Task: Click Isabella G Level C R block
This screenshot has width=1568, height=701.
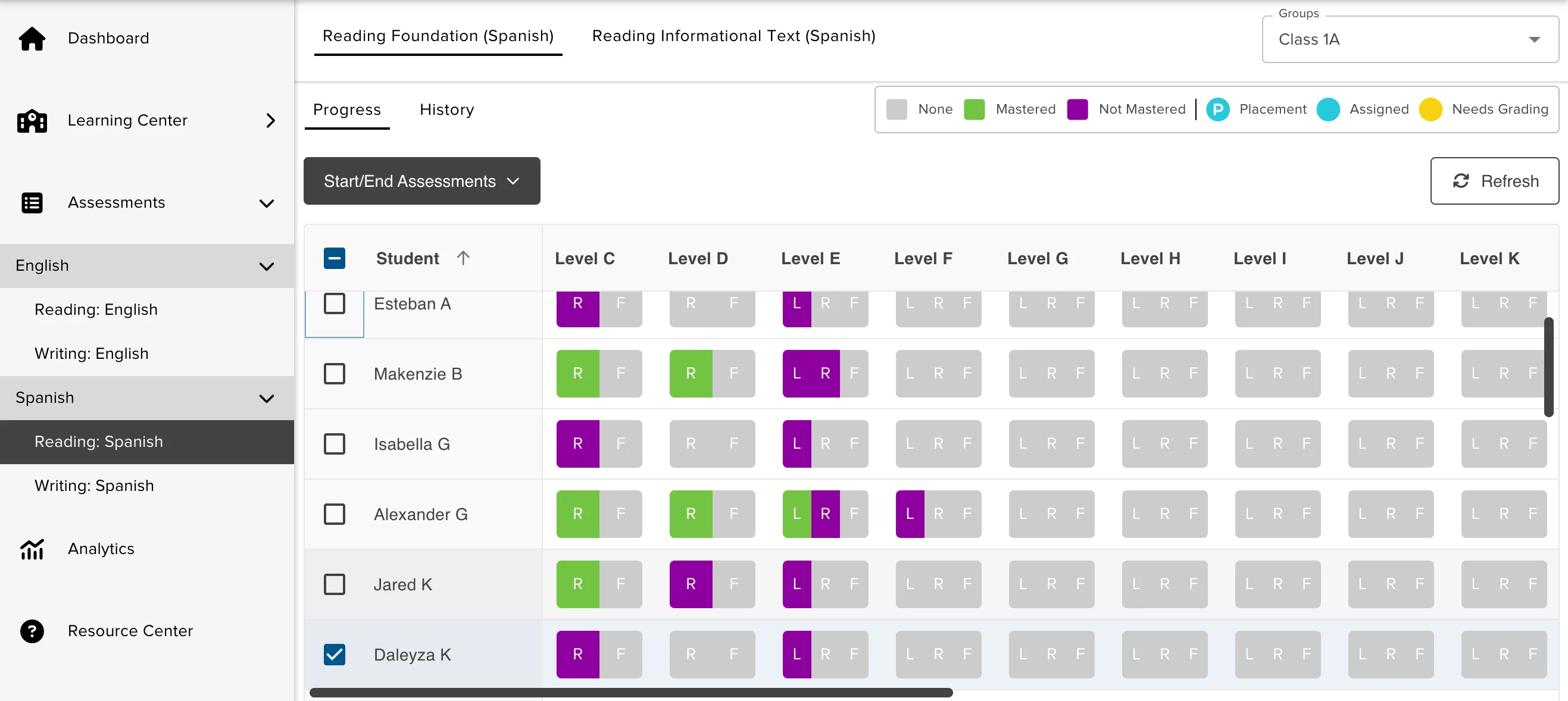Action: point(577,443)
